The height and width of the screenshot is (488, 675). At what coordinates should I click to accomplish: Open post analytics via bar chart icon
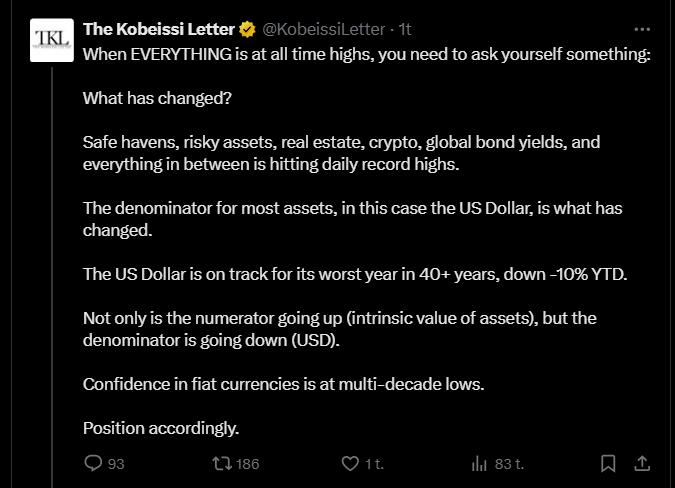[478, 463]
